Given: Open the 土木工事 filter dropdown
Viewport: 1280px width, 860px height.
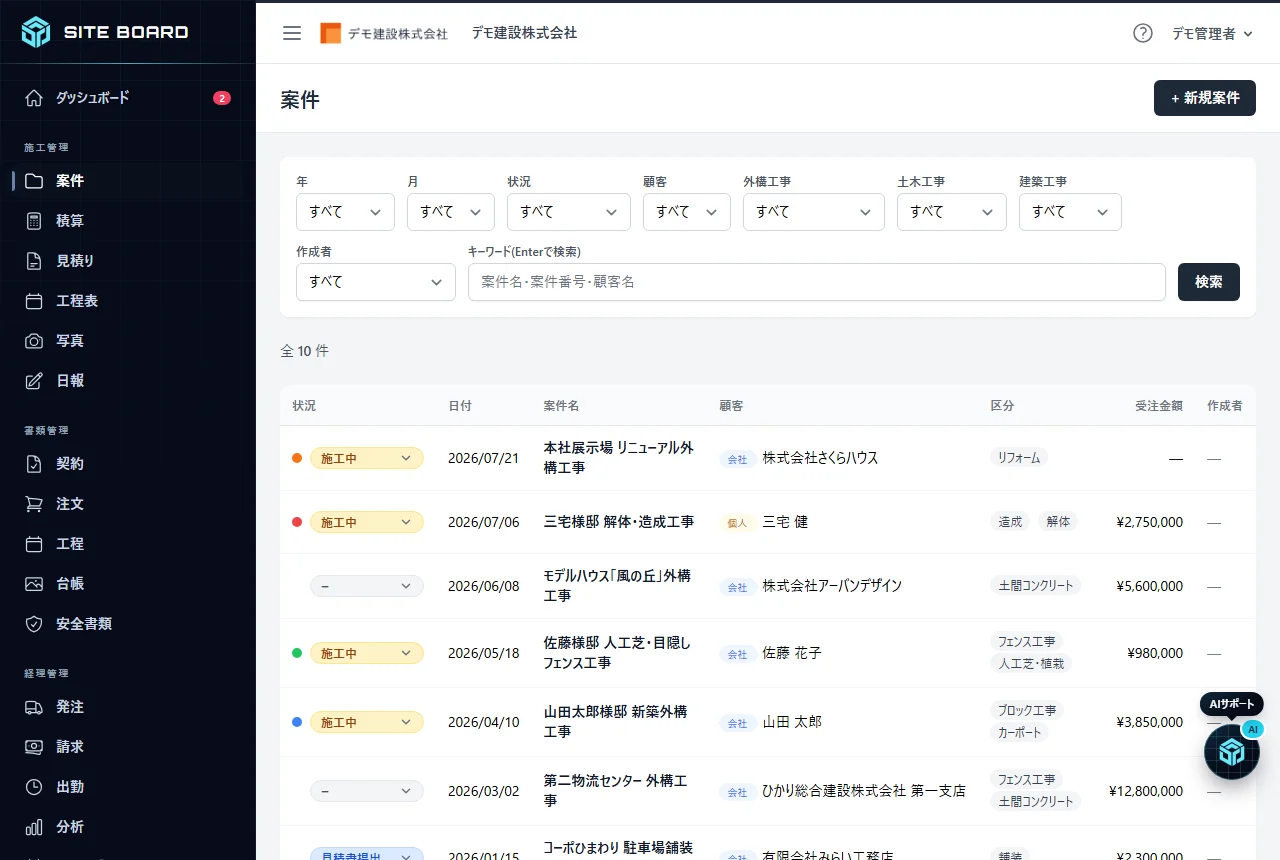Looking at the screenshot, I should pyautogui.click(x=952, y=212).
